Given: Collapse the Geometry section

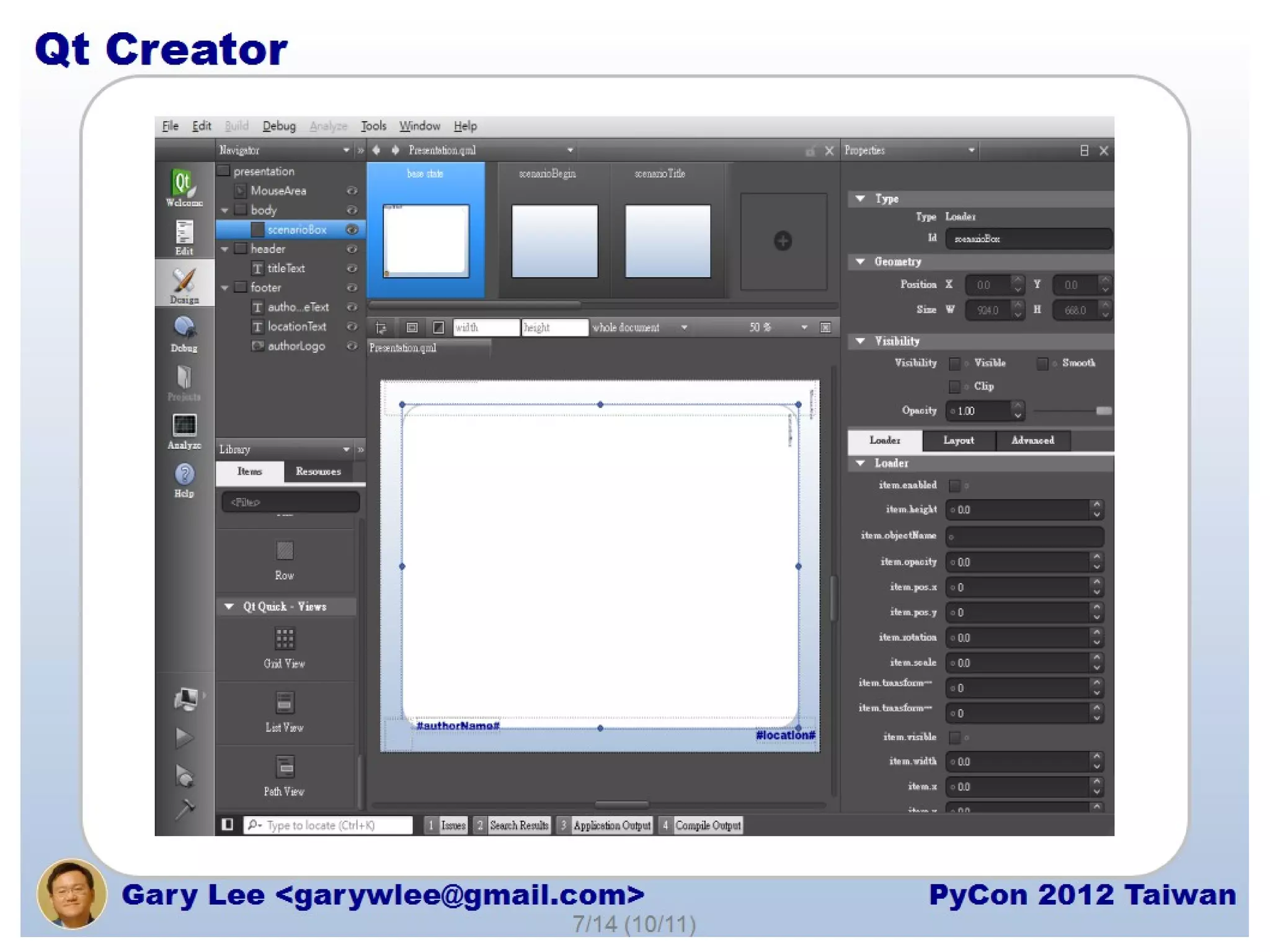Looking at the screenshot, I should 860,262.
